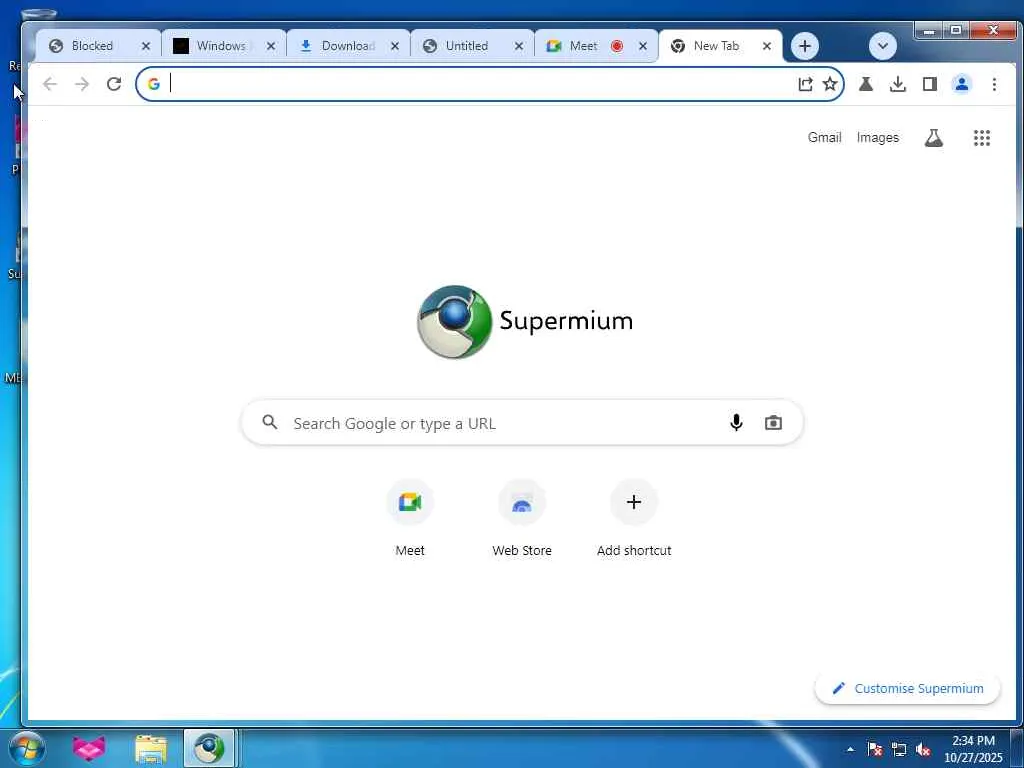
Task: Click Customise Supermium button
Action: pyautogui.click(x=908, y=688)
